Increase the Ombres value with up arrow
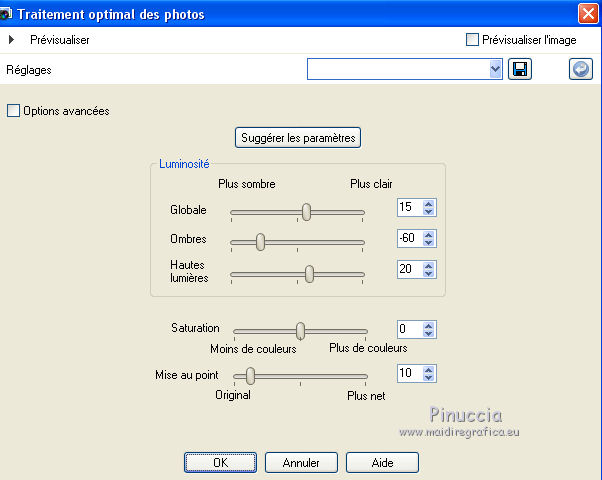This screenshot has height=480, width=602. tap(429, 234)
